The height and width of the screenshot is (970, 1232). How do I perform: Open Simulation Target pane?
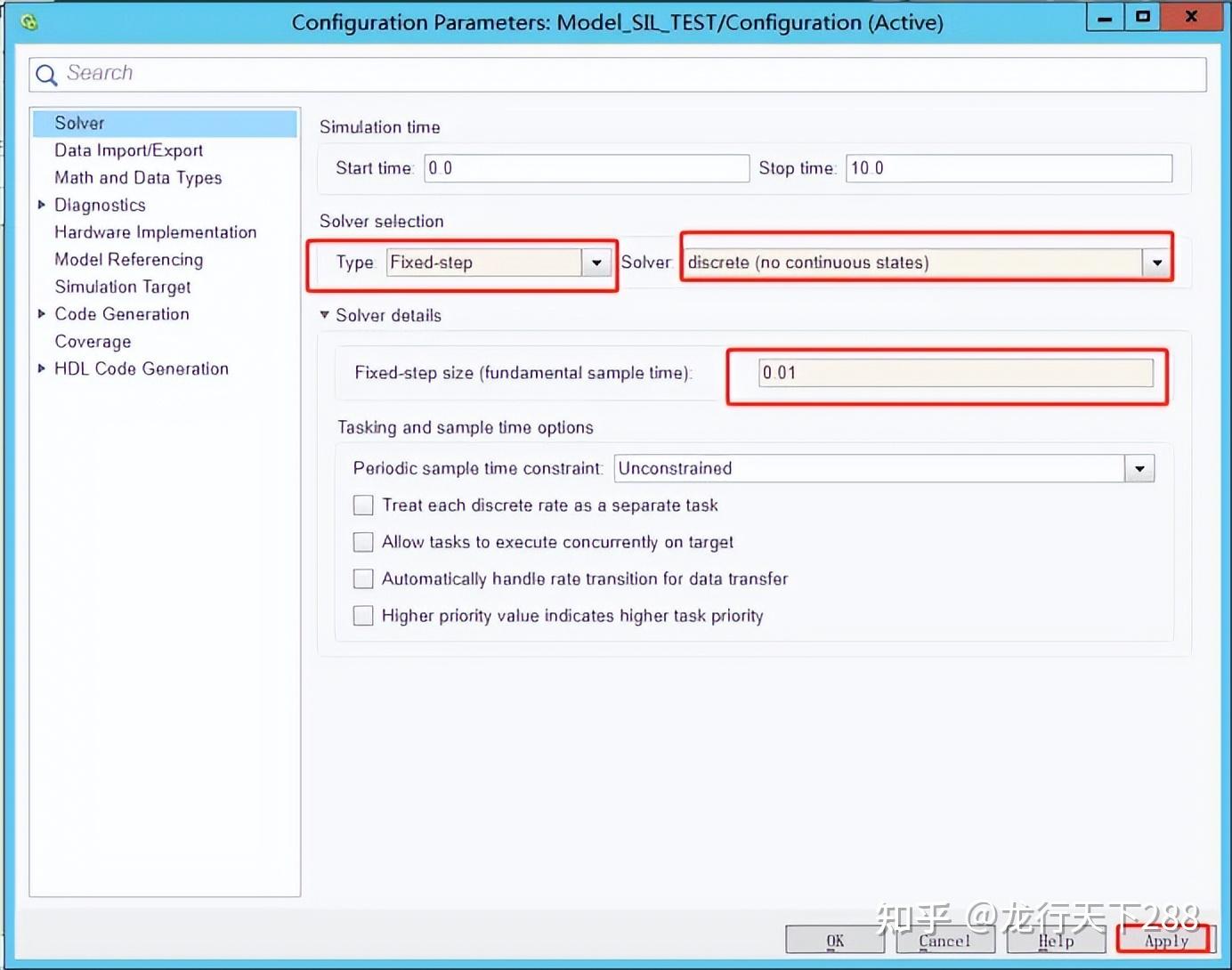point(123,287)
